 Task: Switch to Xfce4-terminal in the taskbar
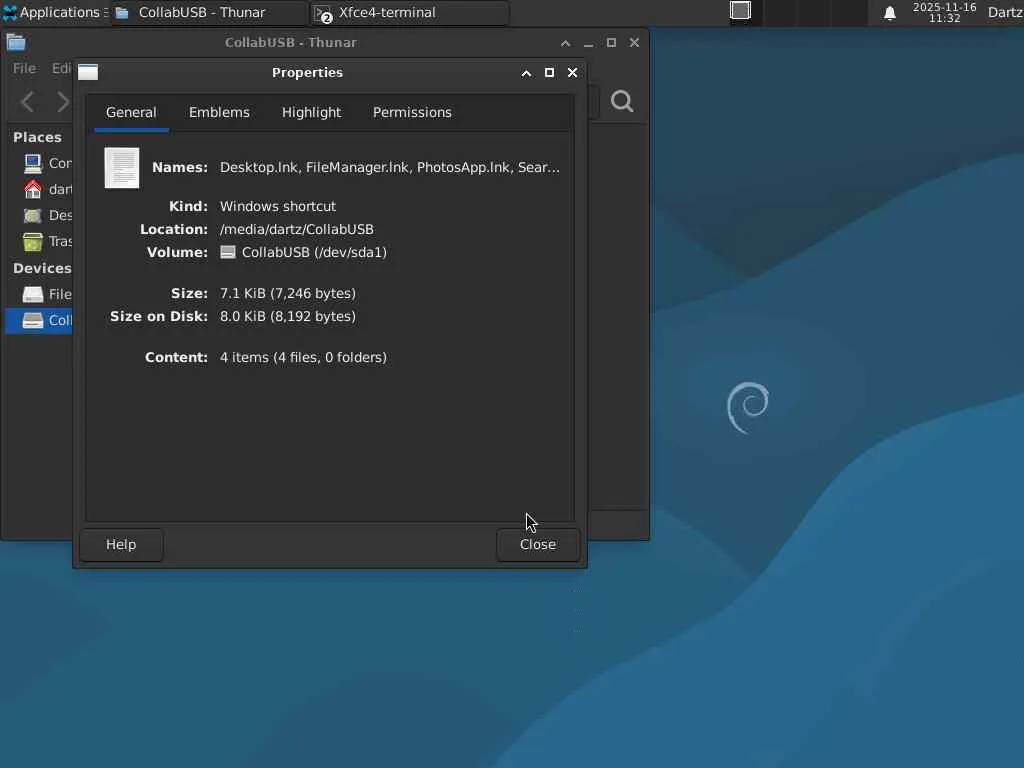point(410,12)
